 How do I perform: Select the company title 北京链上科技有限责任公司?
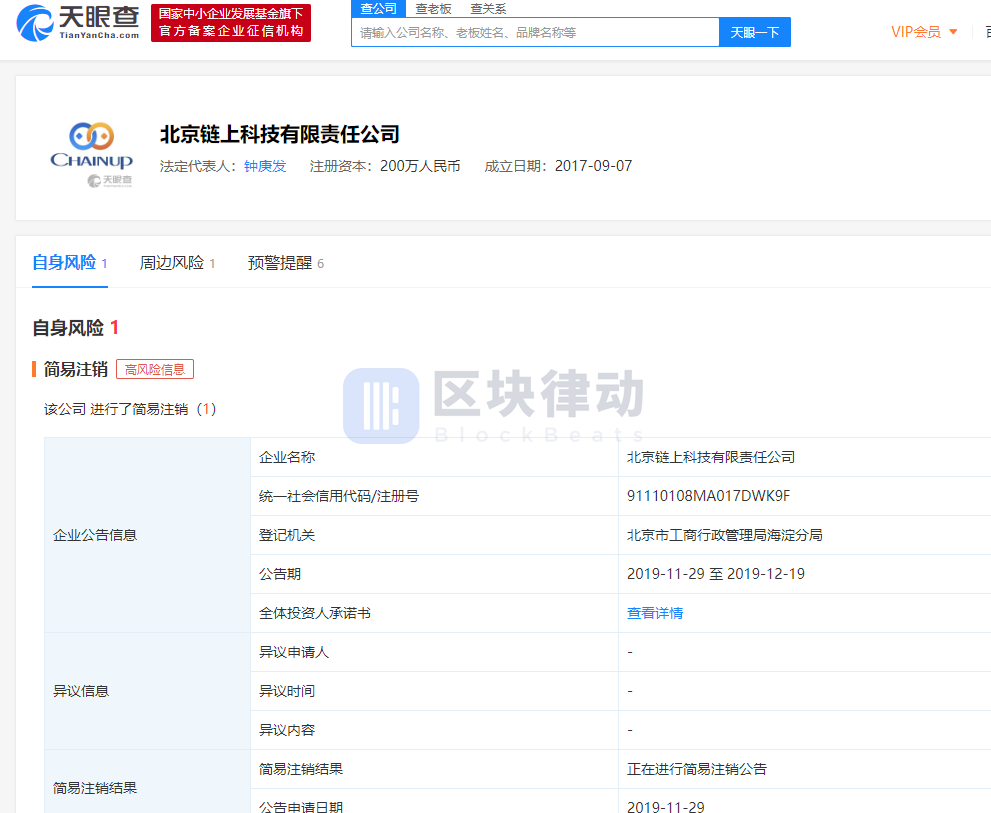coord(280,134)
